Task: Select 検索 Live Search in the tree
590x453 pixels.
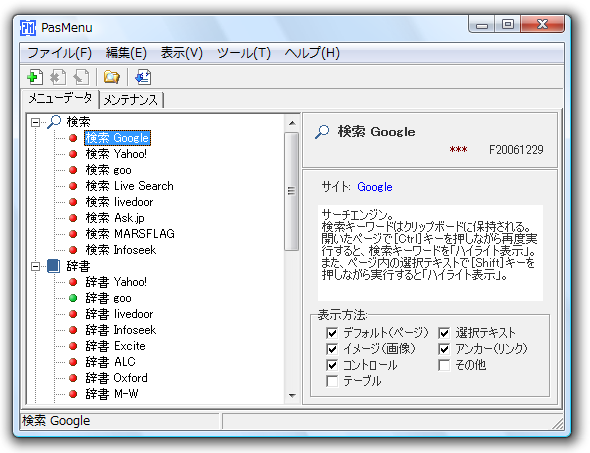Action: click(x=129, y=186)
